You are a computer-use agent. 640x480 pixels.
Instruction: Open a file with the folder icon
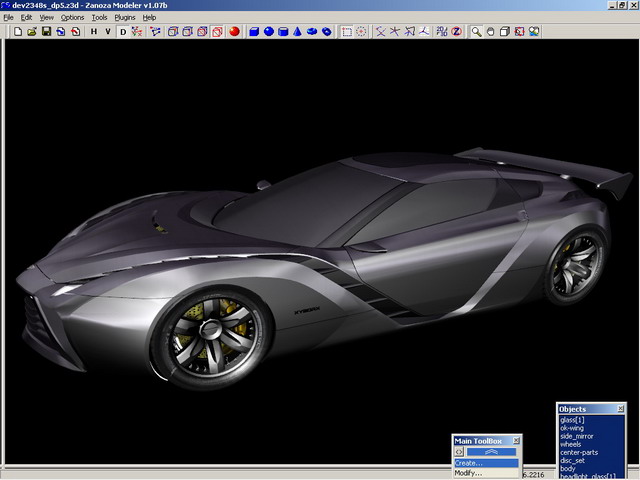pyautogui.click(x=32, y=32)
